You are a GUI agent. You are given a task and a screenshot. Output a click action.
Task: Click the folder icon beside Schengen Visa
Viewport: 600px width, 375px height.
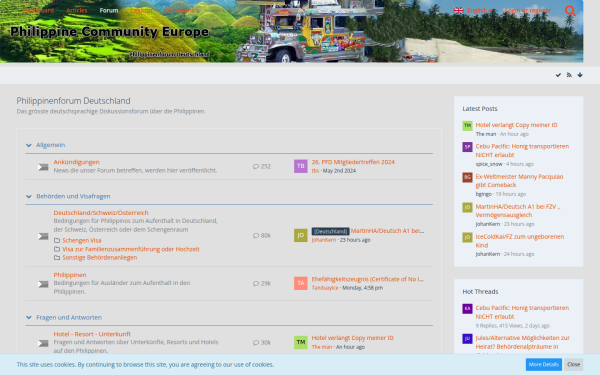click(x=57, y=240)
